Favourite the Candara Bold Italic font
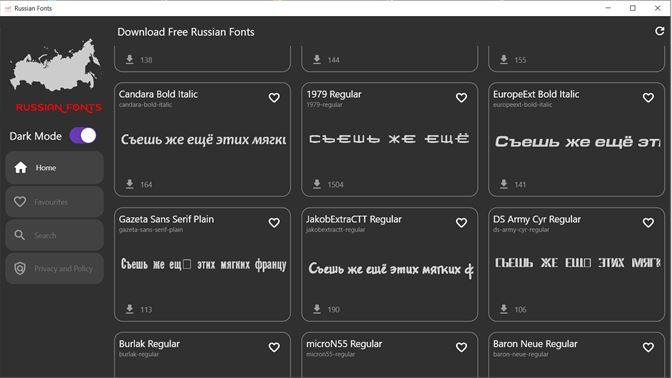This screenshot has height=378, width=672. click(x=274, y=98)
